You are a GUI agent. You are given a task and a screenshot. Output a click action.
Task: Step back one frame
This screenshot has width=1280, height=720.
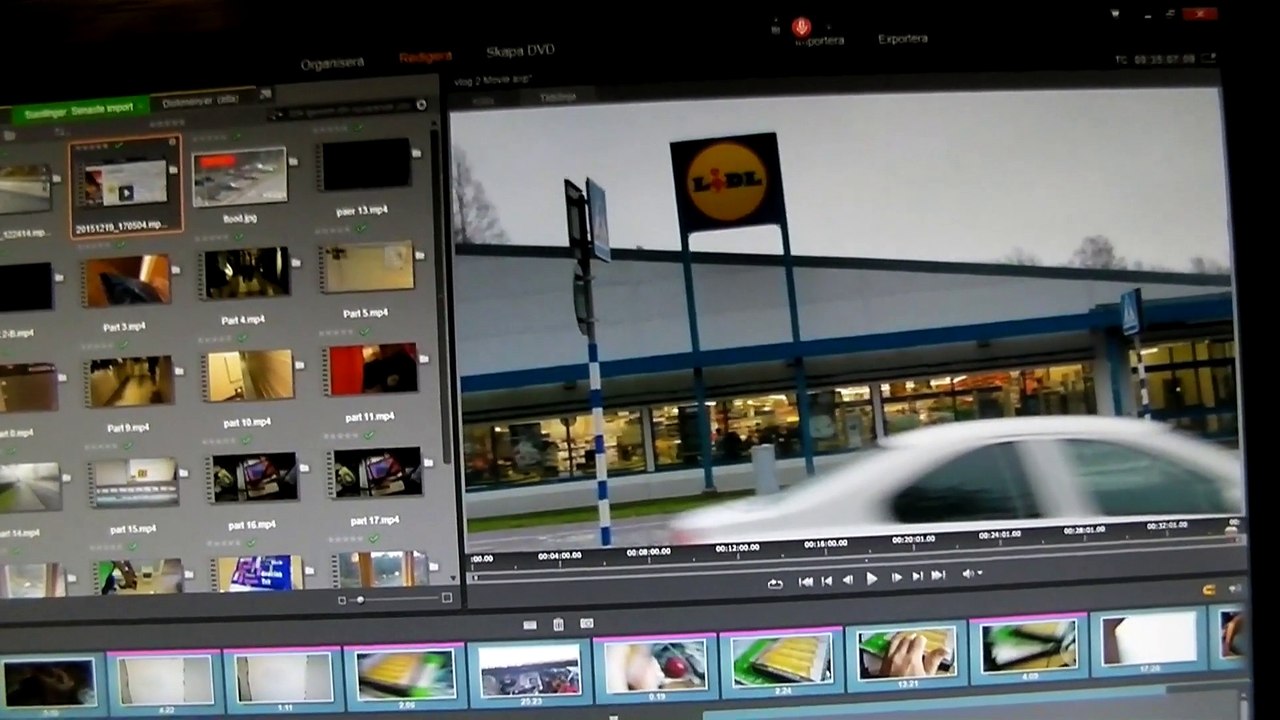pos(848,580)
